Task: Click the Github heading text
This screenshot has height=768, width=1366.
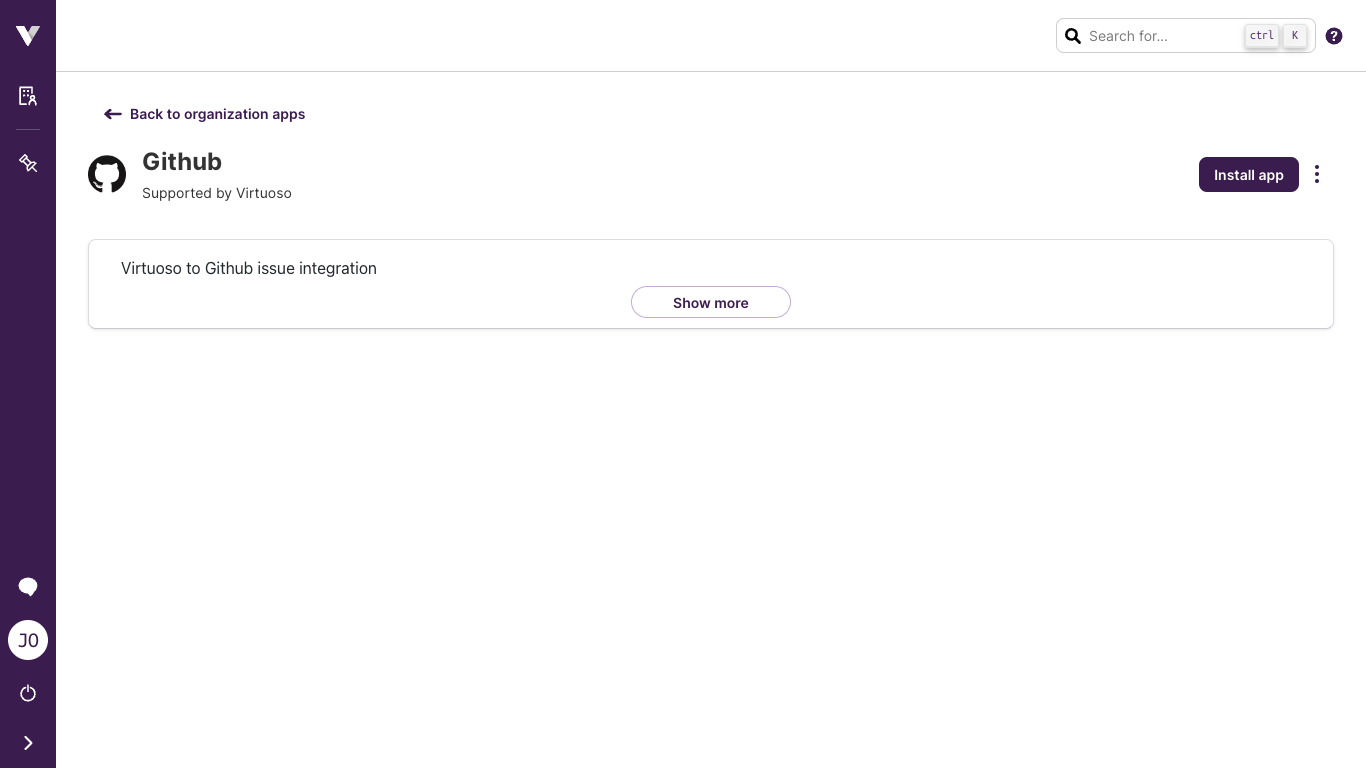Action: [182, 161]
